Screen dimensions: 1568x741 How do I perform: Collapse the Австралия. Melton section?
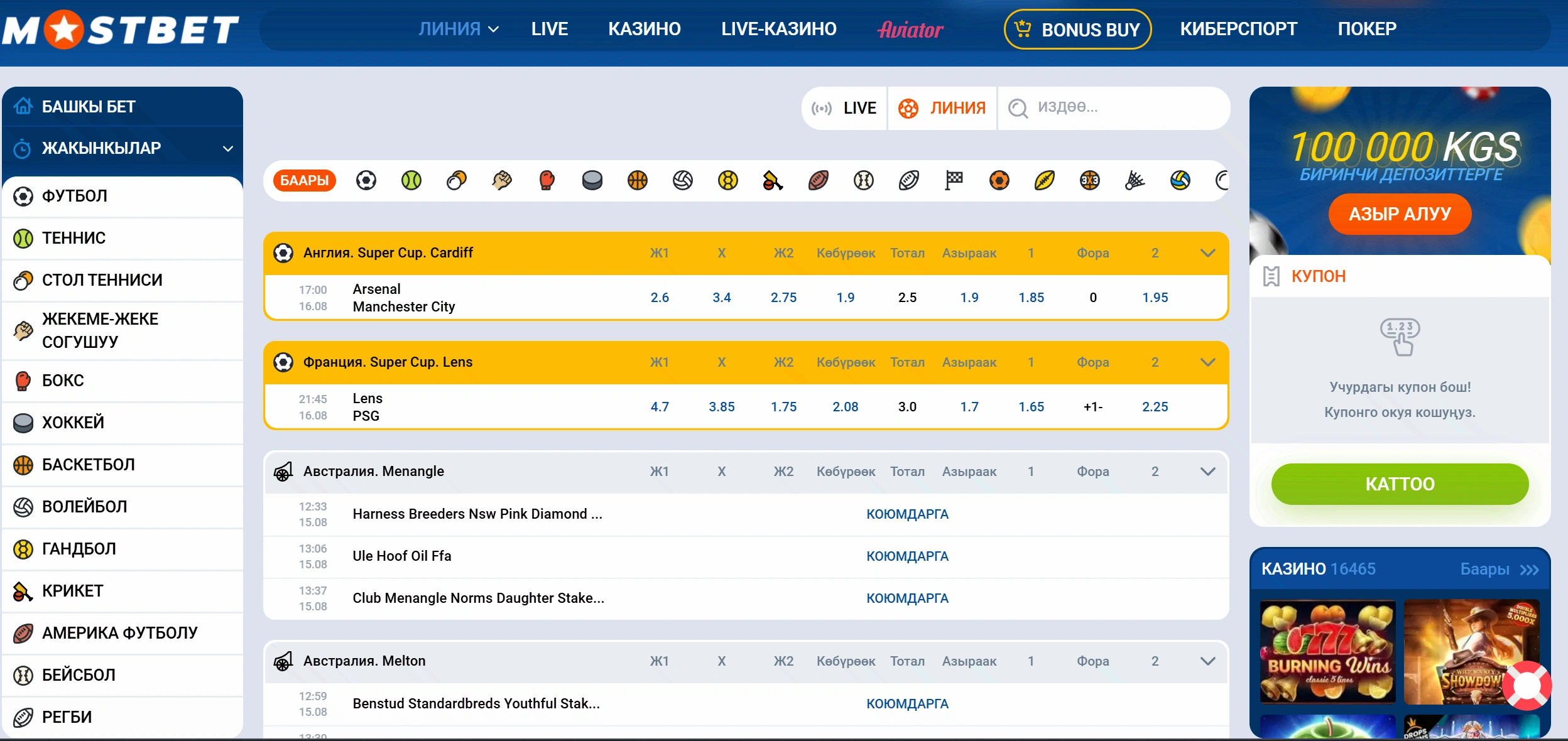coord(1207,661)
